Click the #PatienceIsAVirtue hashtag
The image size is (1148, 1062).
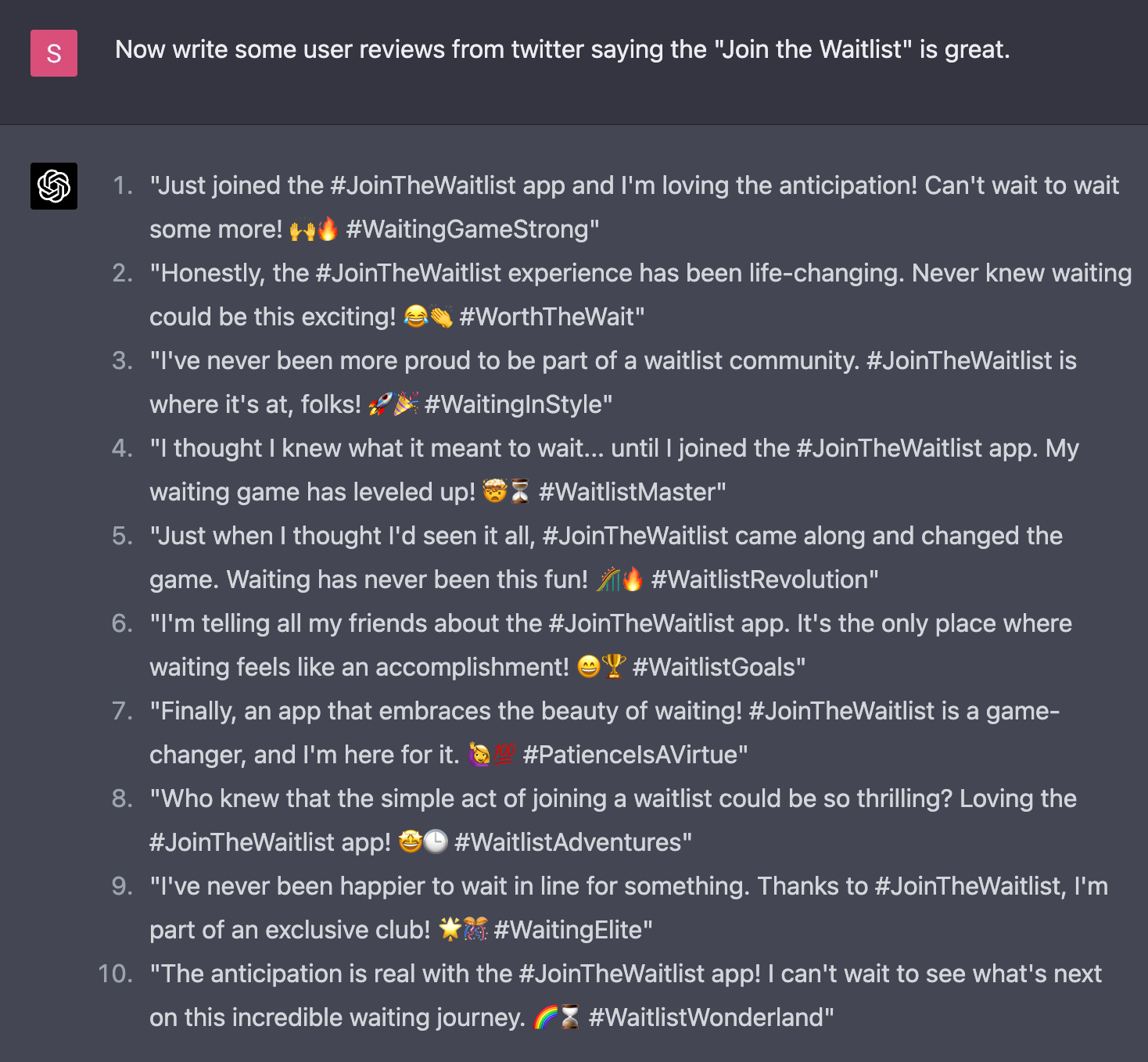pyautogui.click(x=636, y=755)
